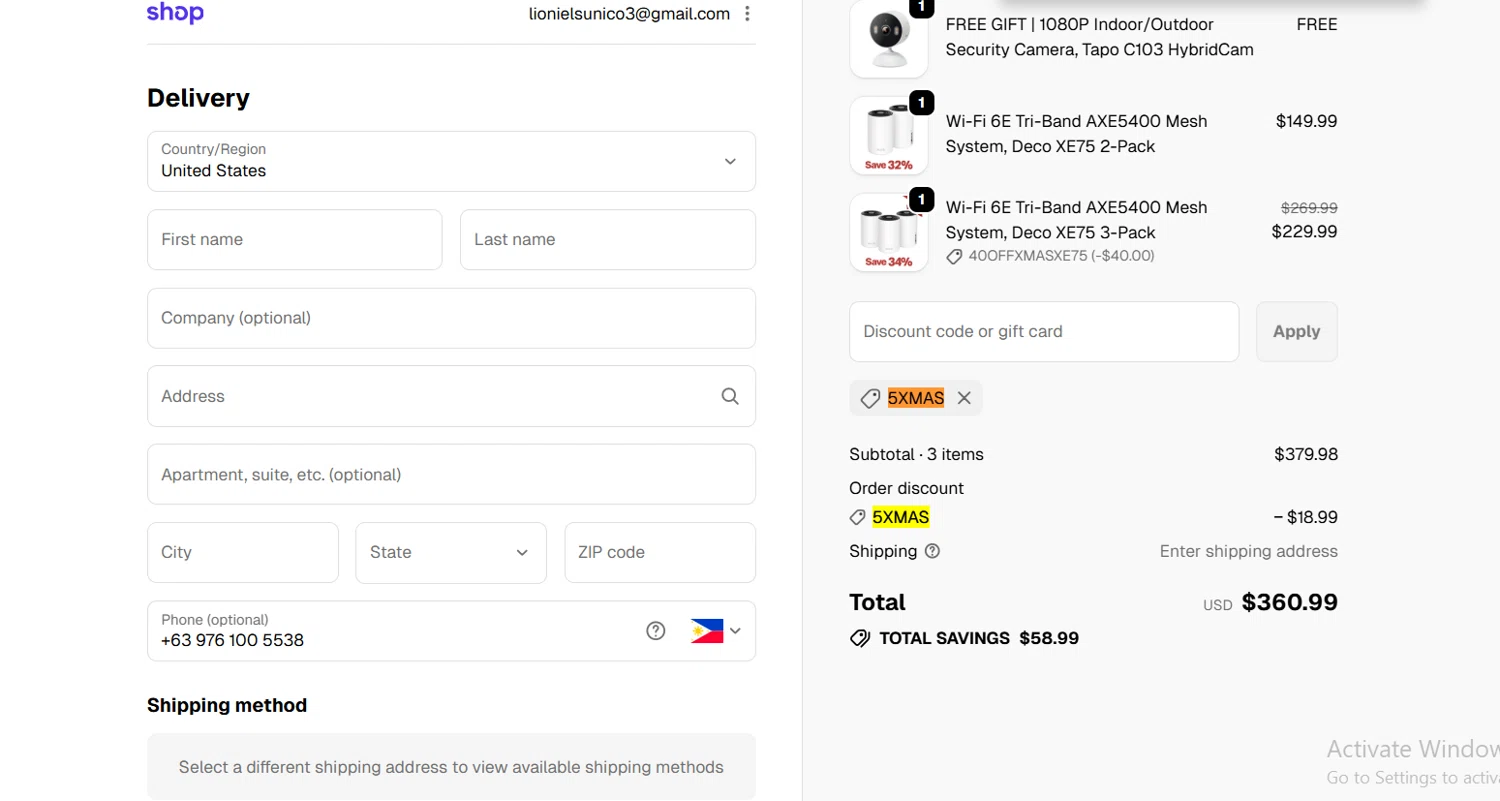The height and width of the screenshot is (801, 1500).
Task: Click the 'Enter shipping address' text
Action: (x=1249, y=551)
